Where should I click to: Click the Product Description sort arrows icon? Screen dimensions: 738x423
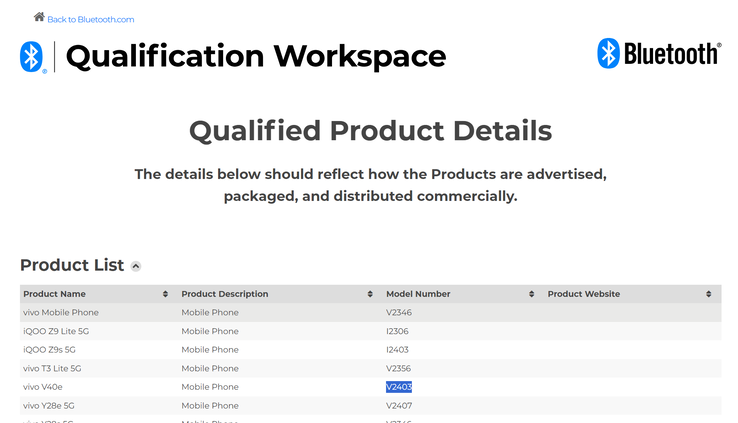click(370, 294)
